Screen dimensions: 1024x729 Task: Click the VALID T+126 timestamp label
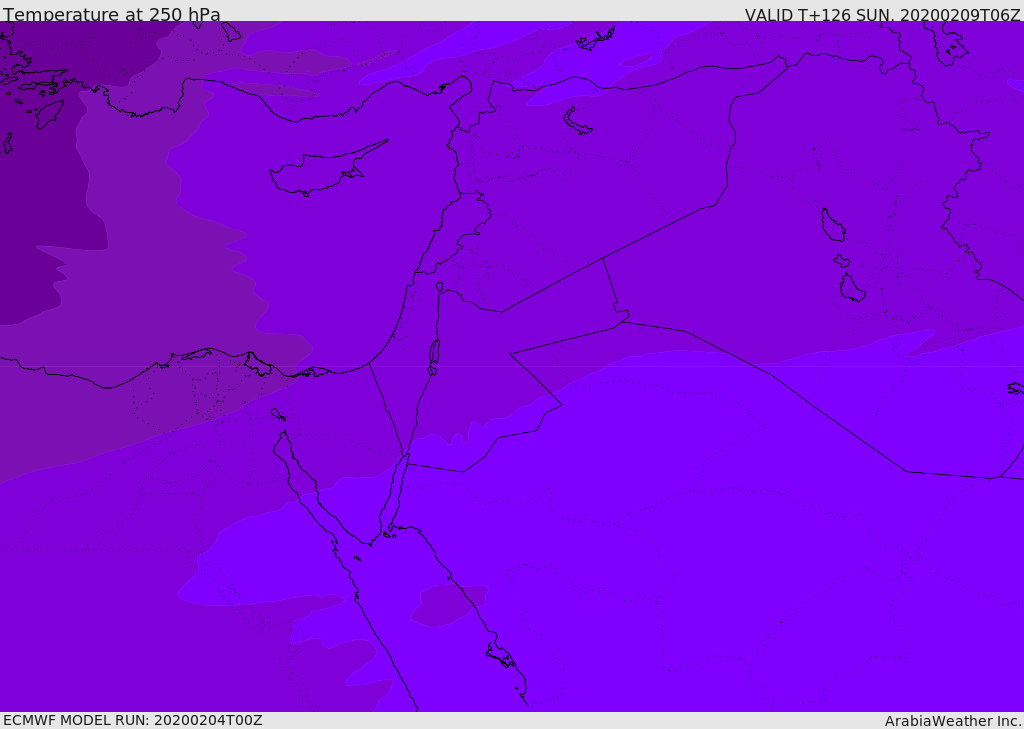(x=882, y=14)
